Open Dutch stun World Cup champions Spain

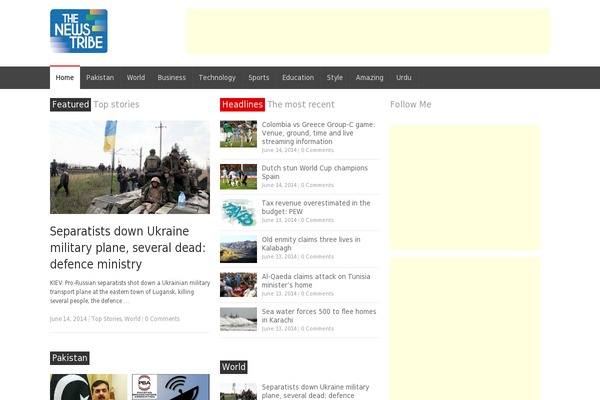click(315, 172)
